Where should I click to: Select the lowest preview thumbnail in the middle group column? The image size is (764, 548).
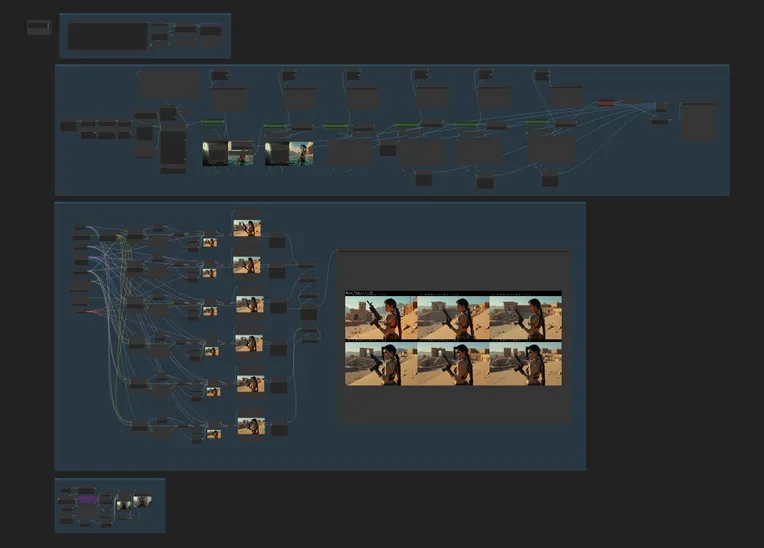(250, 426)
